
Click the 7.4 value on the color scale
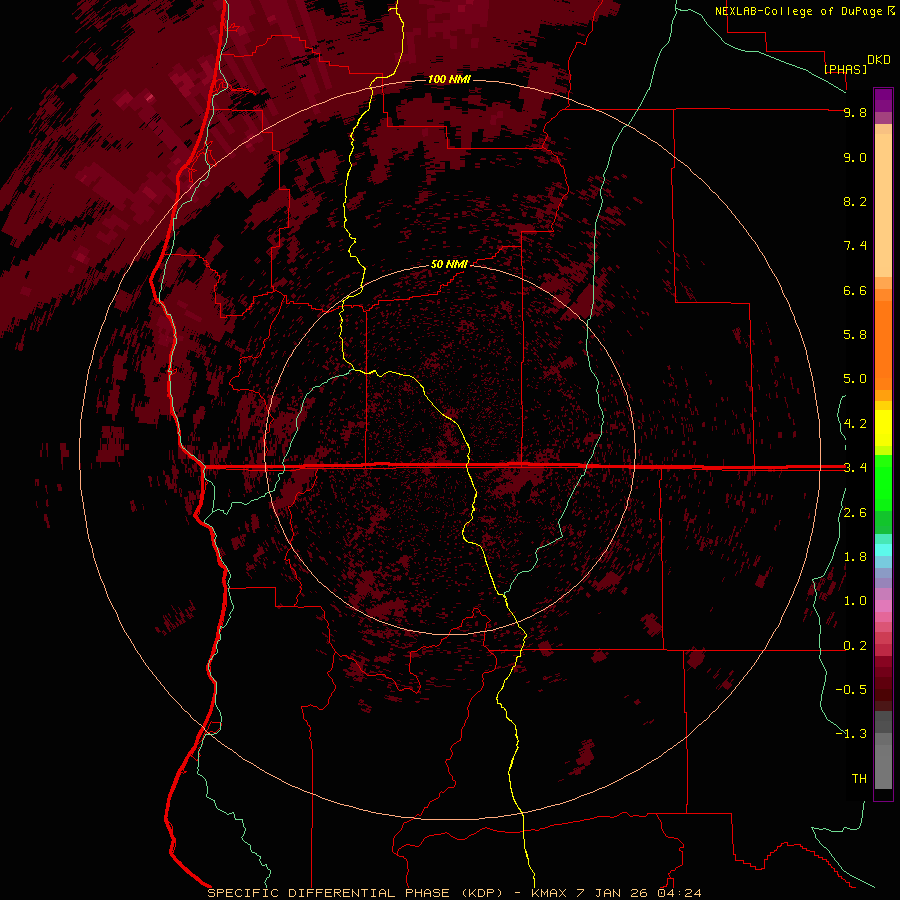pyautogui.click(x=855, y=246)
